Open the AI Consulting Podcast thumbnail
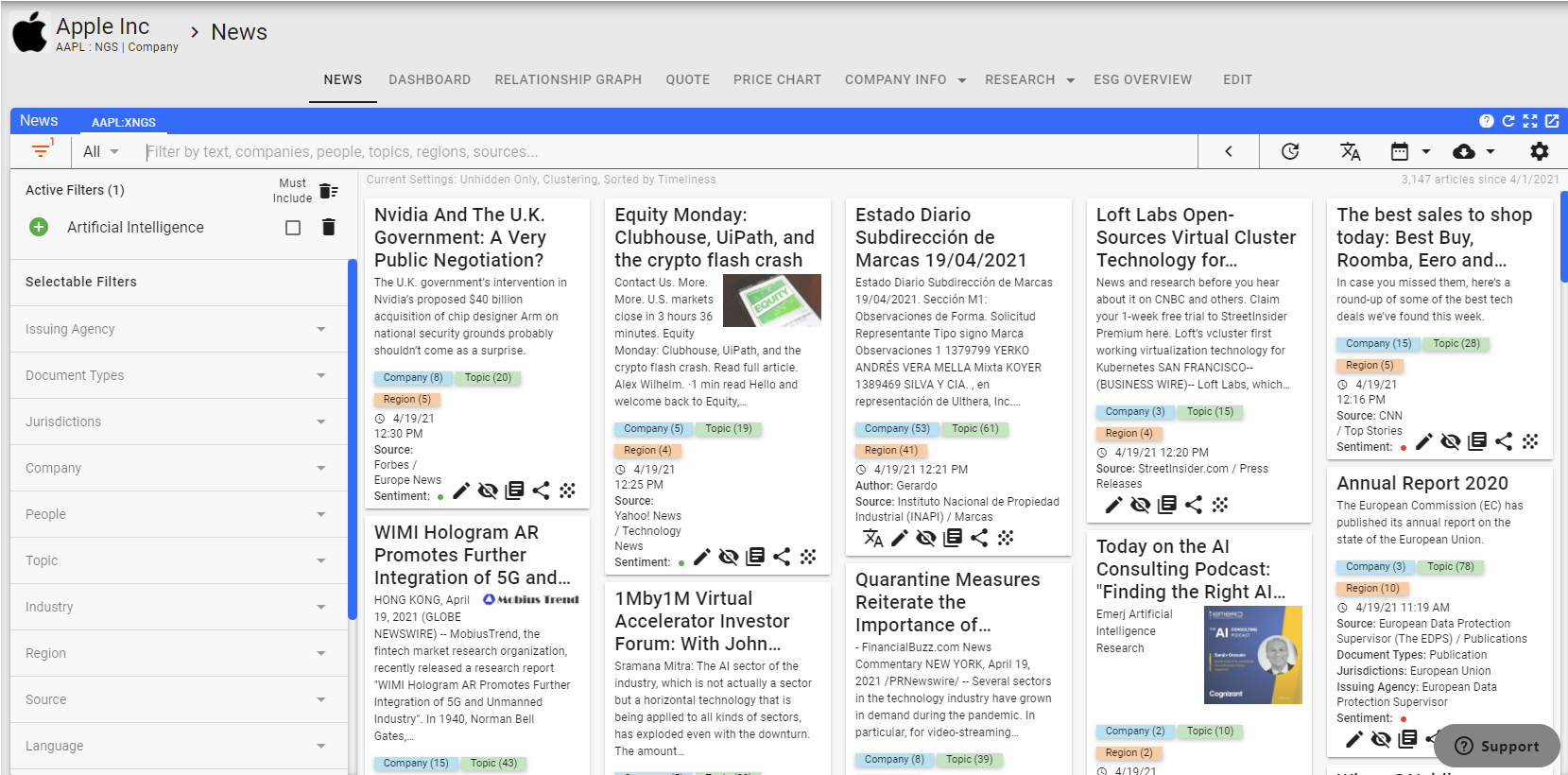Viewport: 1568px width, 775px height. pyautogui.click(x=1254, y=655)
